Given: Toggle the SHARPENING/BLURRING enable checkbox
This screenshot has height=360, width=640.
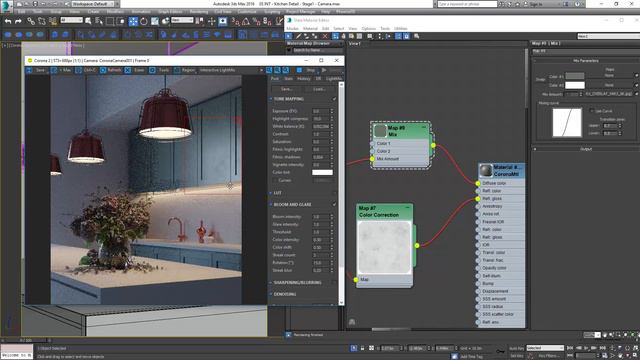Looking at the screenshot, I should click(334, 282).
